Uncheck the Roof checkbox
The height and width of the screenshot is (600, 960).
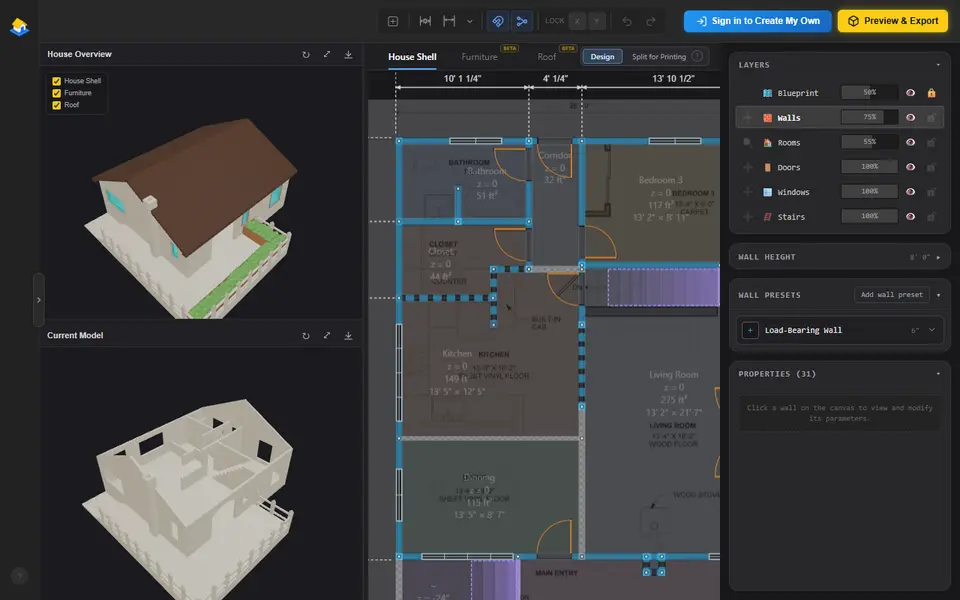click(56, 105)
